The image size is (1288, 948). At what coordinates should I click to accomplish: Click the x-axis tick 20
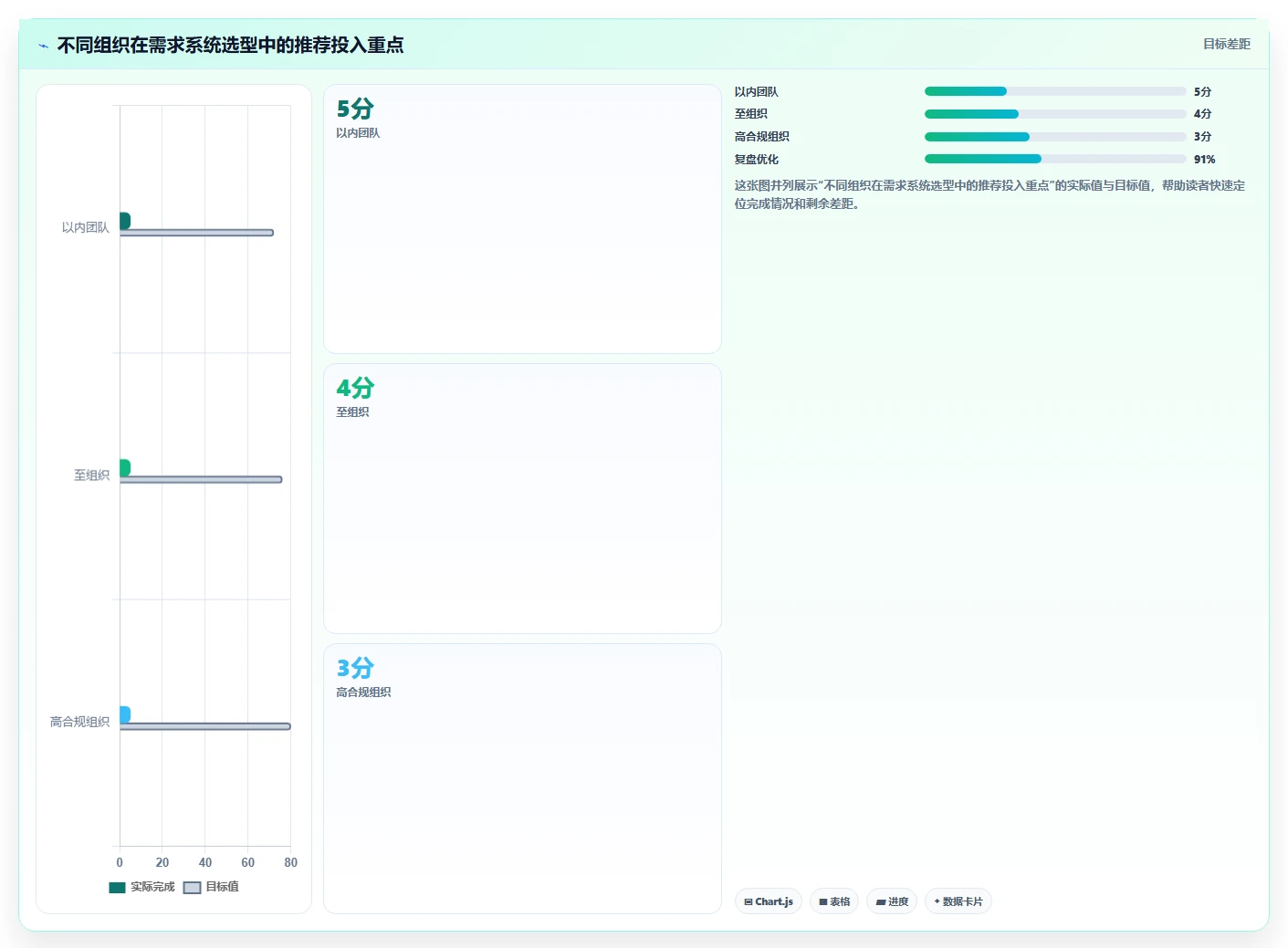(x=162, y=862)
